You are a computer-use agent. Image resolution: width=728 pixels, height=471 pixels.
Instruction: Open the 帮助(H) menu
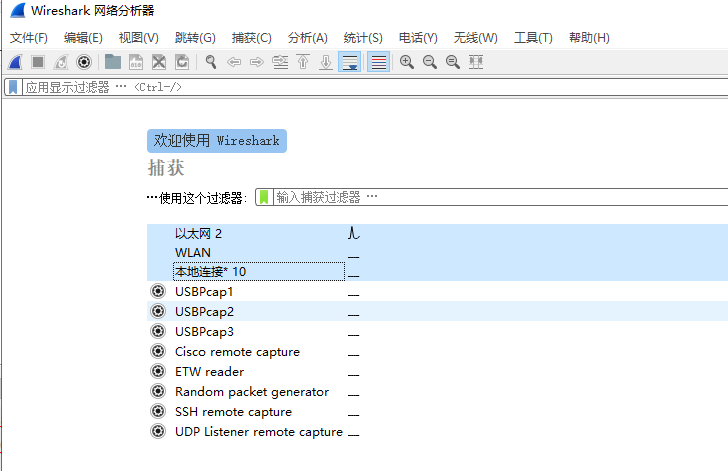[589, 38]
